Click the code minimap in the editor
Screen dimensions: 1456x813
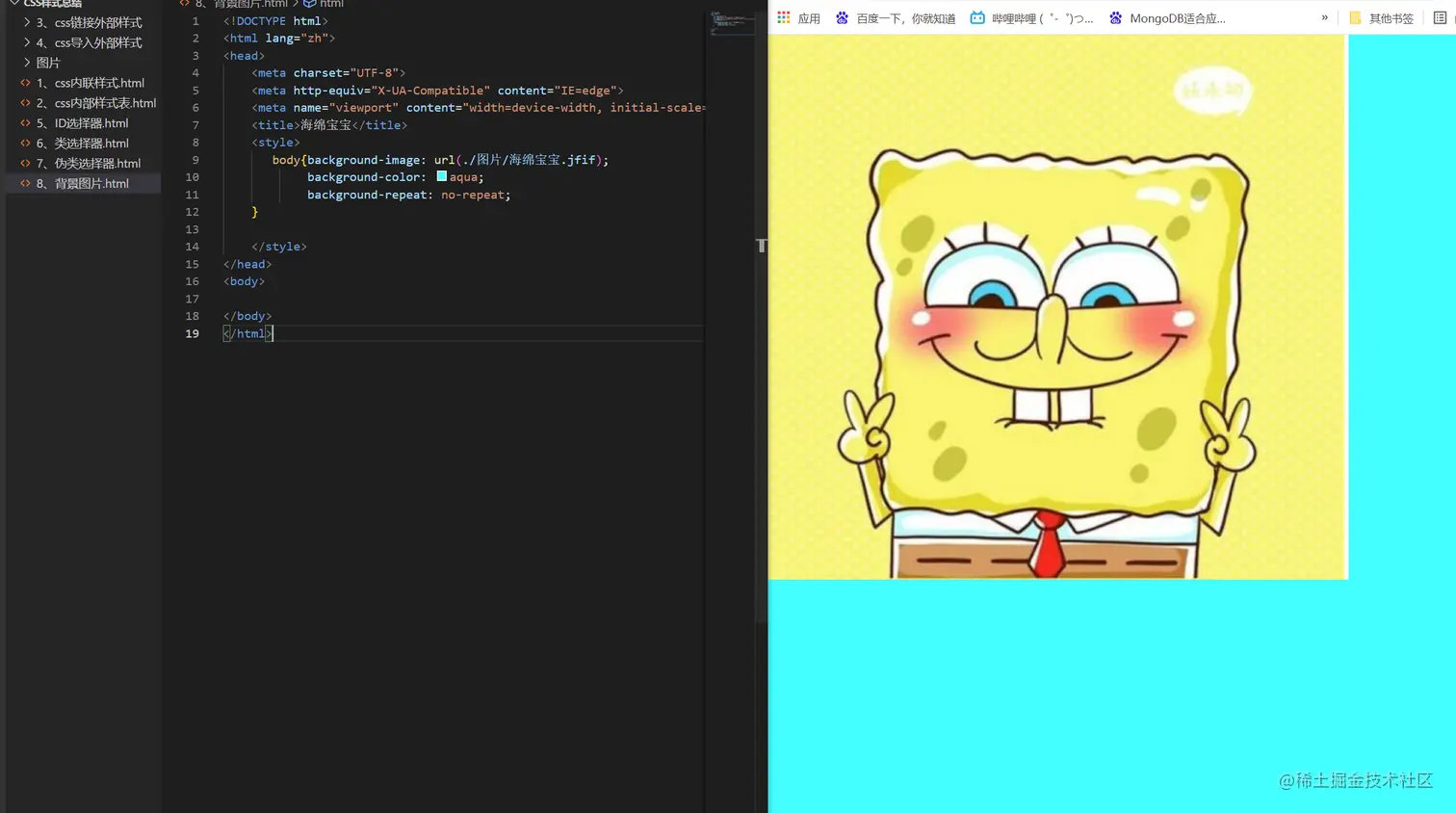732,23
